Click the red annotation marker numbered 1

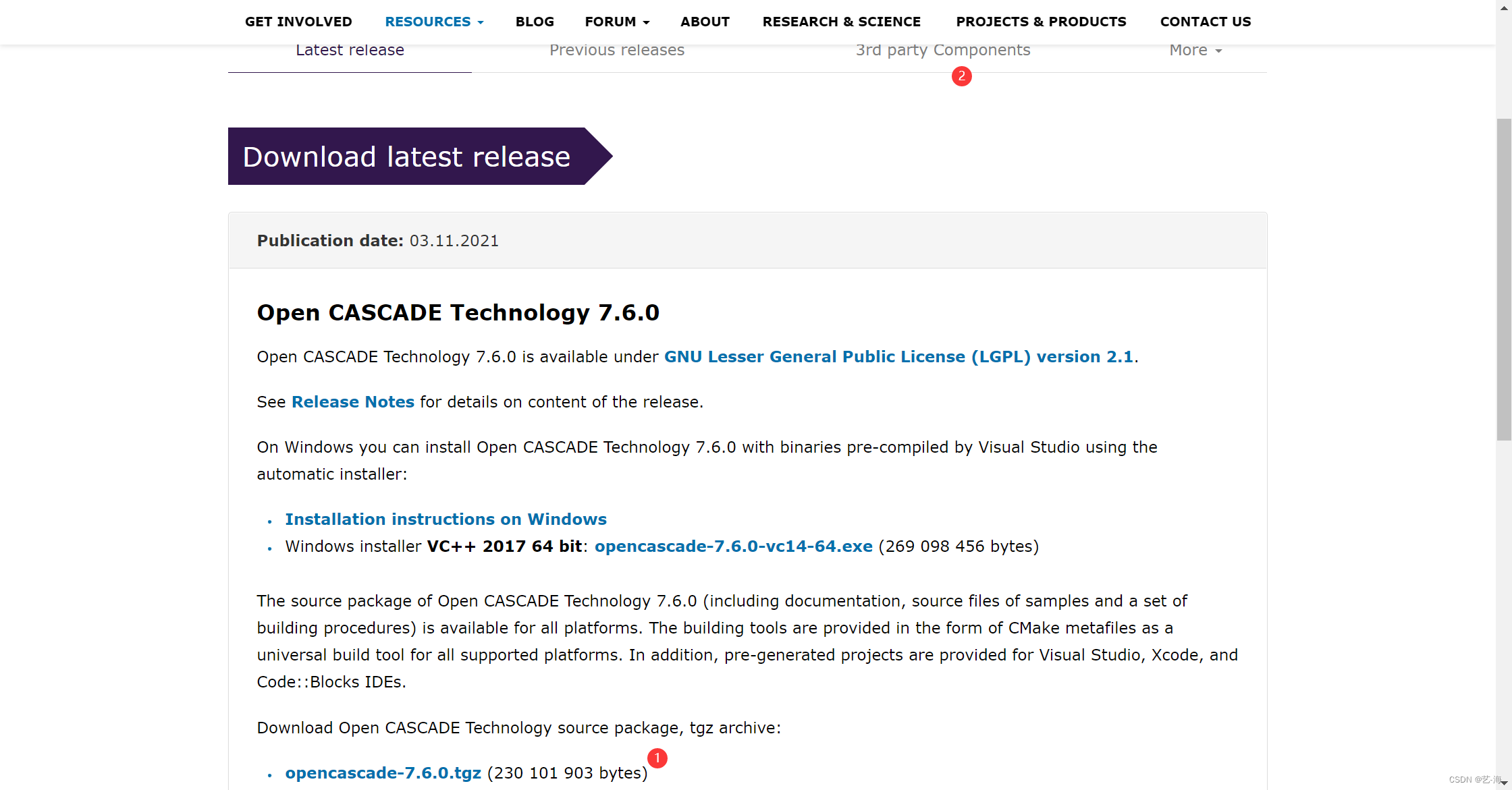tap(657, 758)
